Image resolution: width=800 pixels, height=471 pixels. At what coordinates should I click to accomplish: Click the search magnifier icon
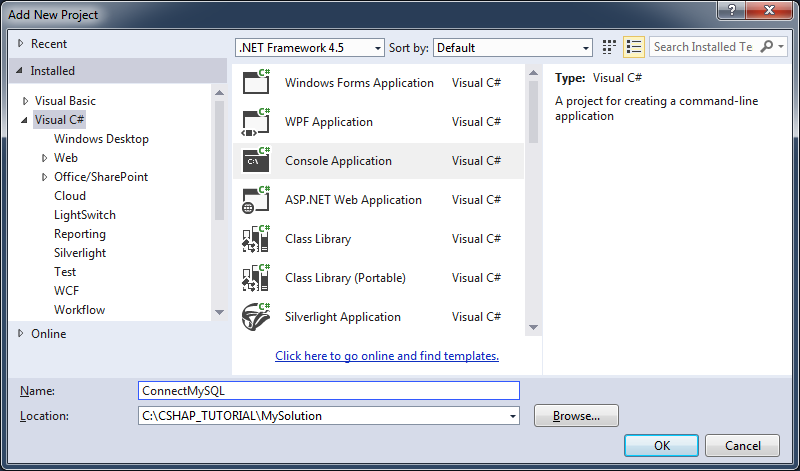click(766, 47)
